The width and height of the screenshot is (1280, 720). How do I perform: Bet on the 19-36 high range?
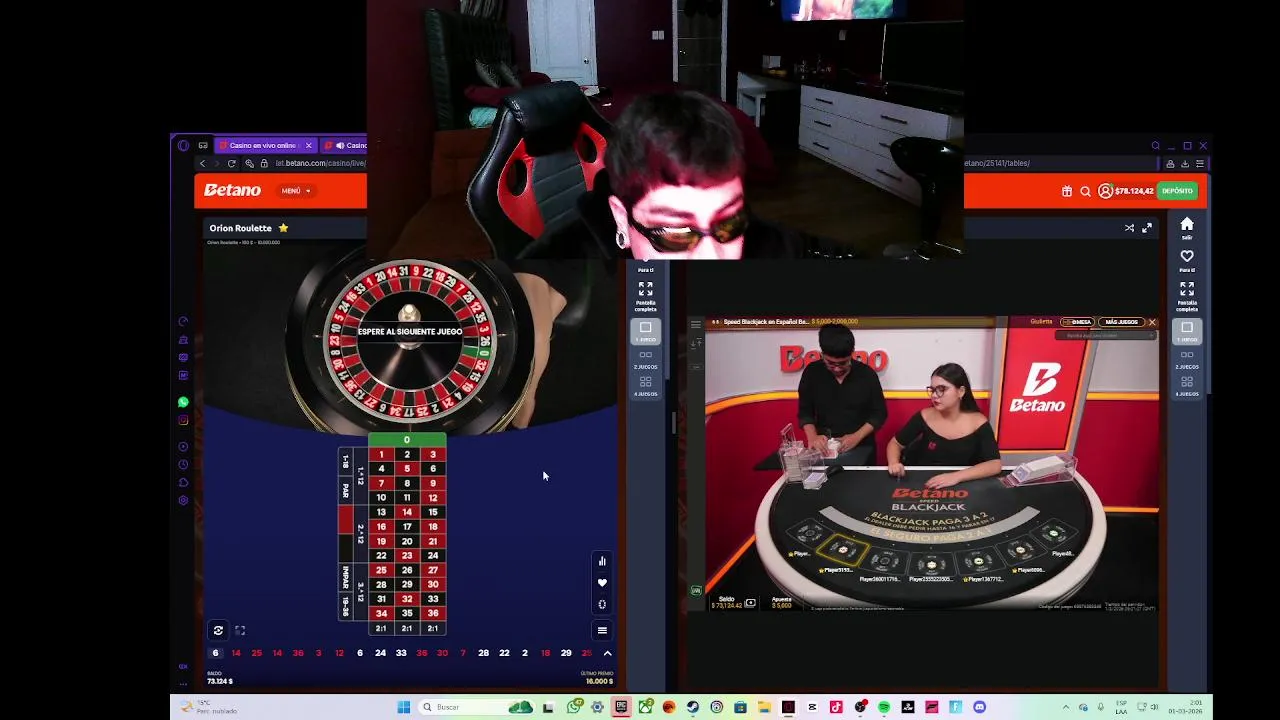[346, 606]
